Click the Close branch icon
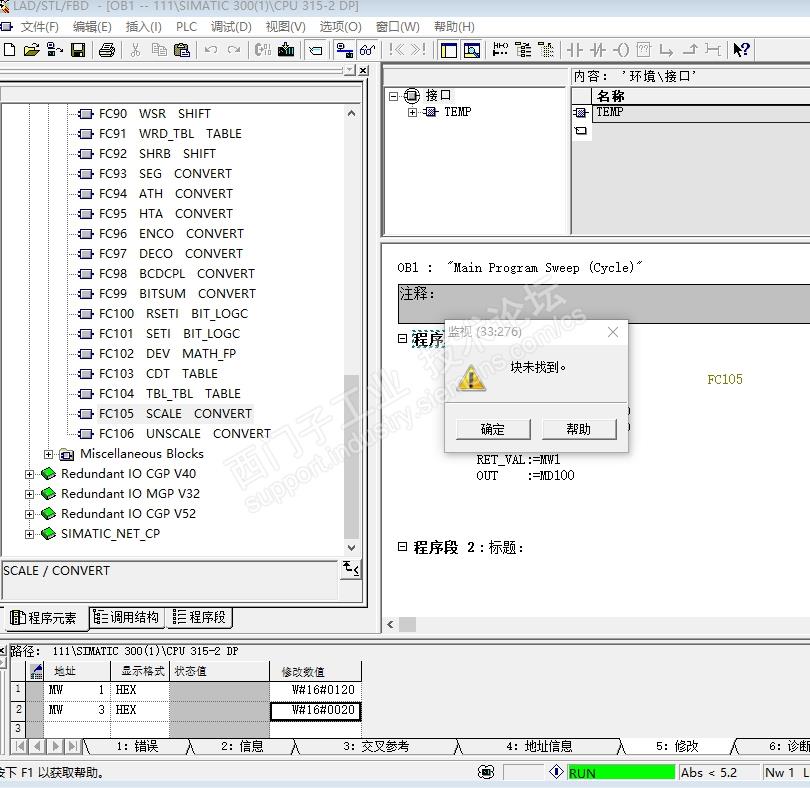The width and height of the screenshot is (810, 788). click(x=690, y=50)
